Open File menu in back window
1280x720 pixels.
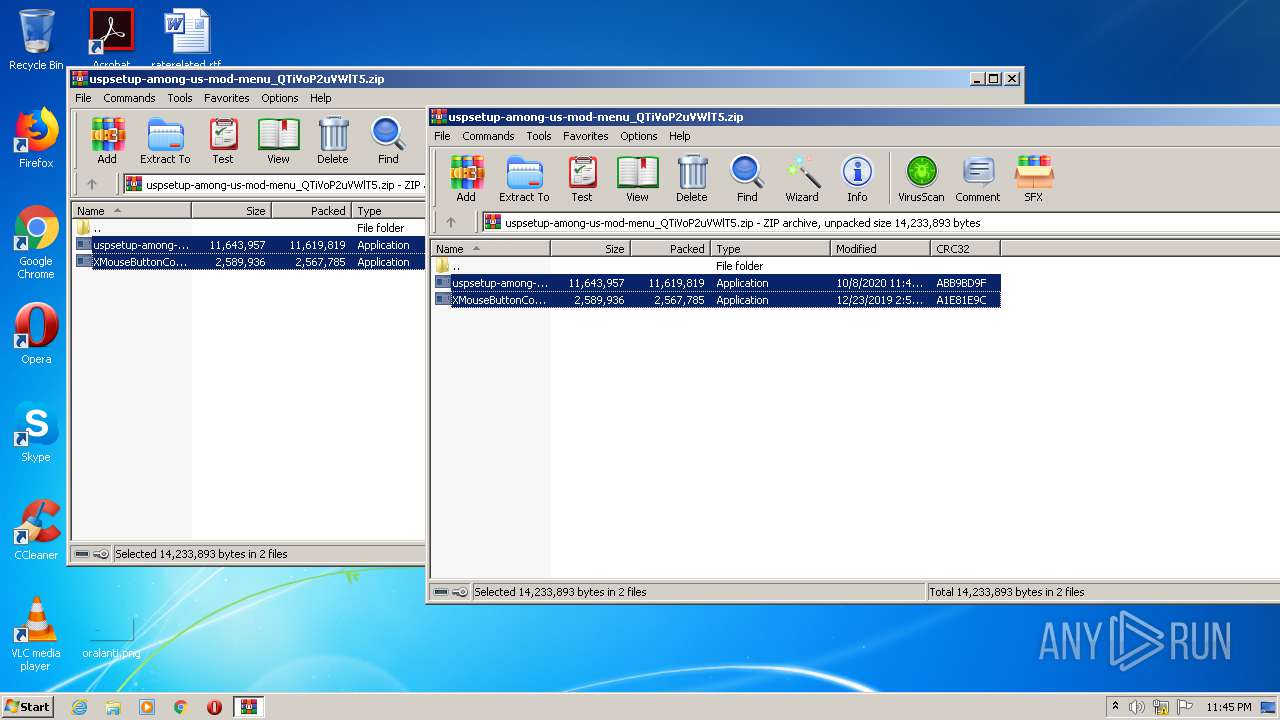pyautogui.click(x=83, y=98)
